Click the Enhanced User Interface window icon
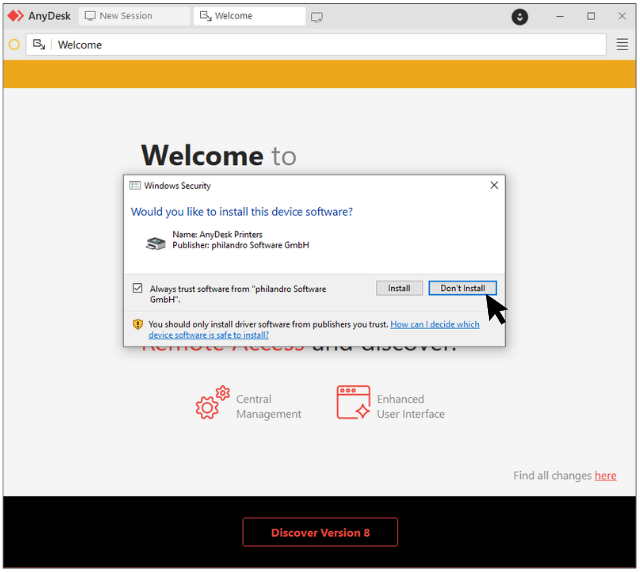This screenshot has width=640, height=572. point(353,403)
